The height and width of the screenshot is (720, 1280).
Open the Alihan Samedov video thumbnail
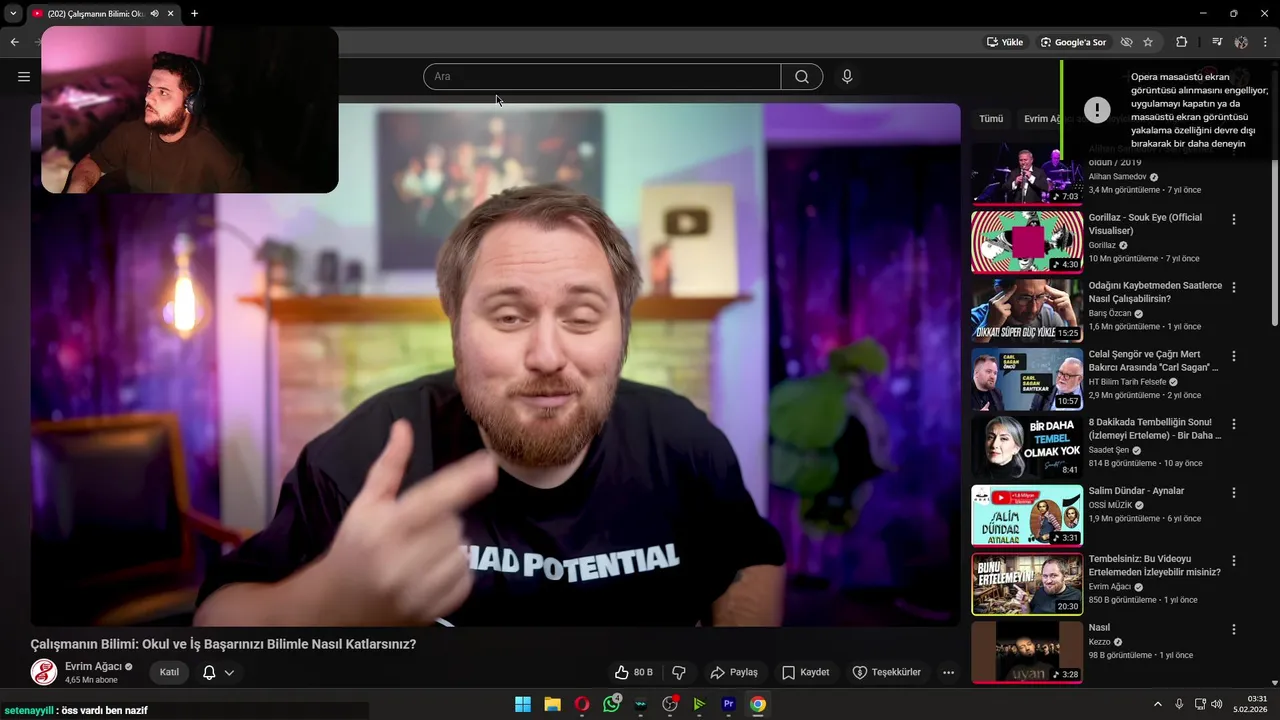click(x=1027, y=174)
